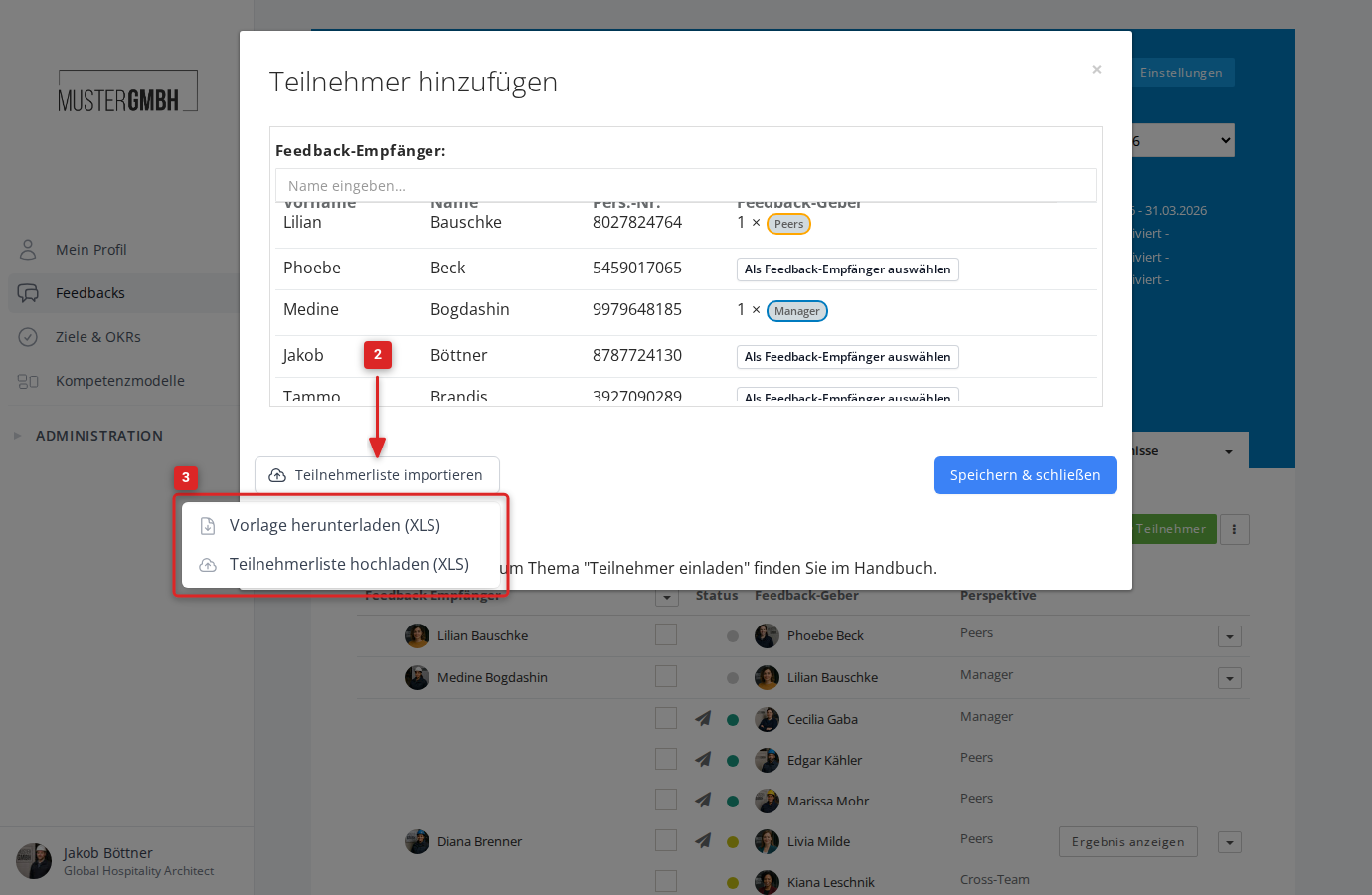
Task: Click Kiana Leschnik avatar
Action: [x=768, y=882]
